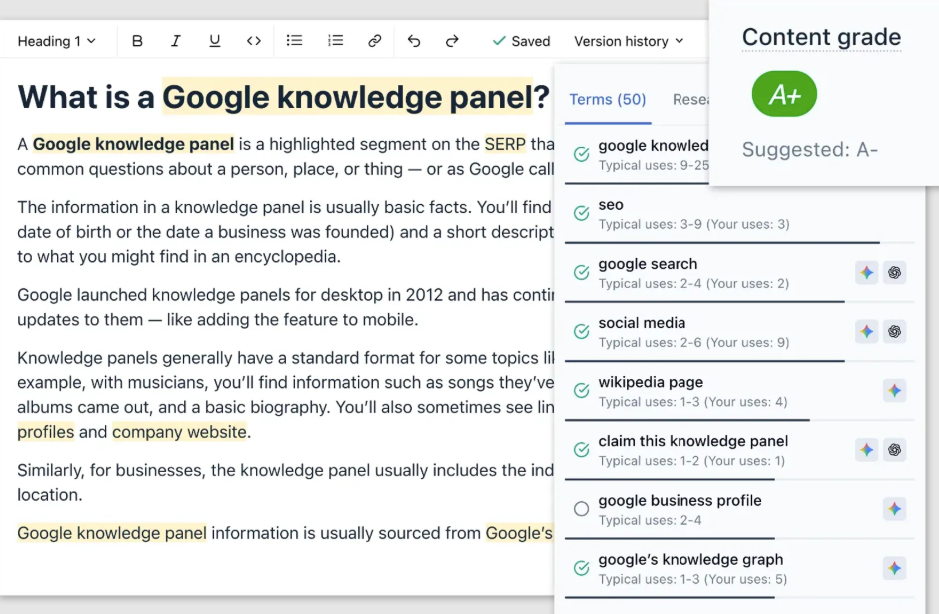Click the A+ content grade badge
Viewport: 939px width, 614px height.
coord(784,94)
